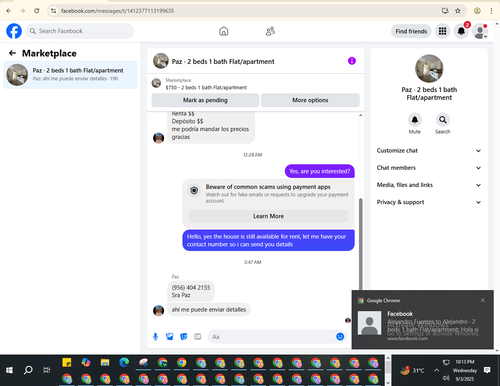The width and height of the screenshot is (500, 386).
Task: Bookmark this page with the star icon
Action: coord(458,11)
